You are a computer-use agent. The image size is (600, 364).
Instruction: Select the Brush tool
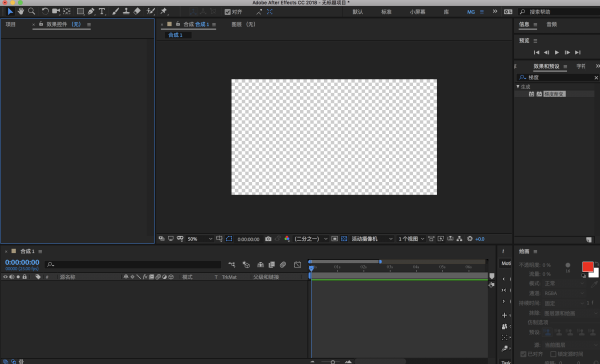click(116, 11)
